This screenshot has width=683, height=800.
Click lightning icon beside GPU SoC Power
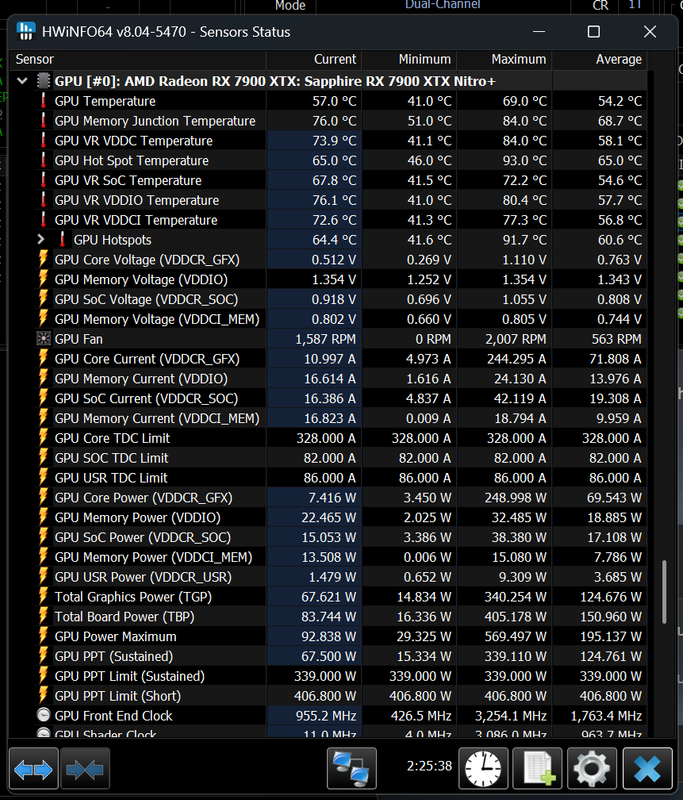click(x=43, y=537)
